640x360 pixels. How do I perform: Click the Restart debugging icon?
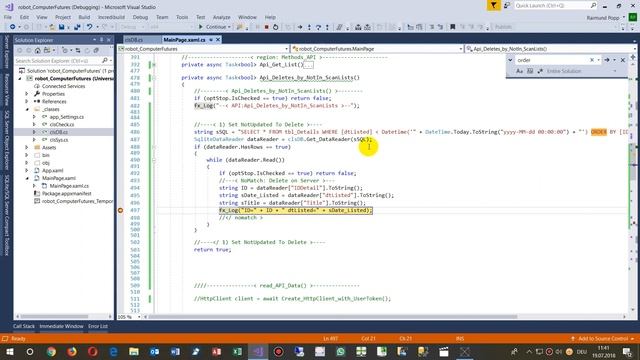click(276, 27)
